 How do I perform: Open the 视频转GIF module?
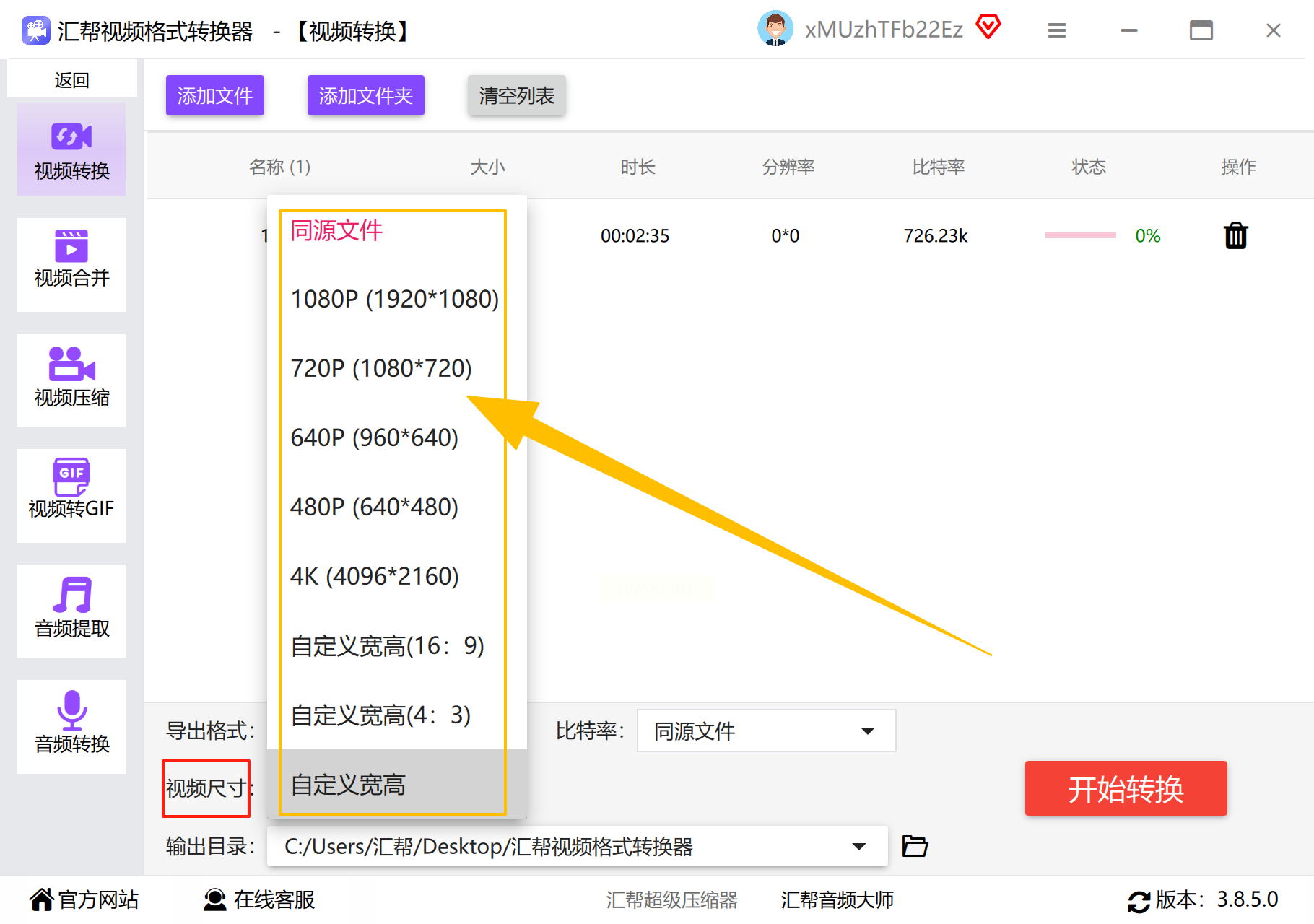[71, 496]
